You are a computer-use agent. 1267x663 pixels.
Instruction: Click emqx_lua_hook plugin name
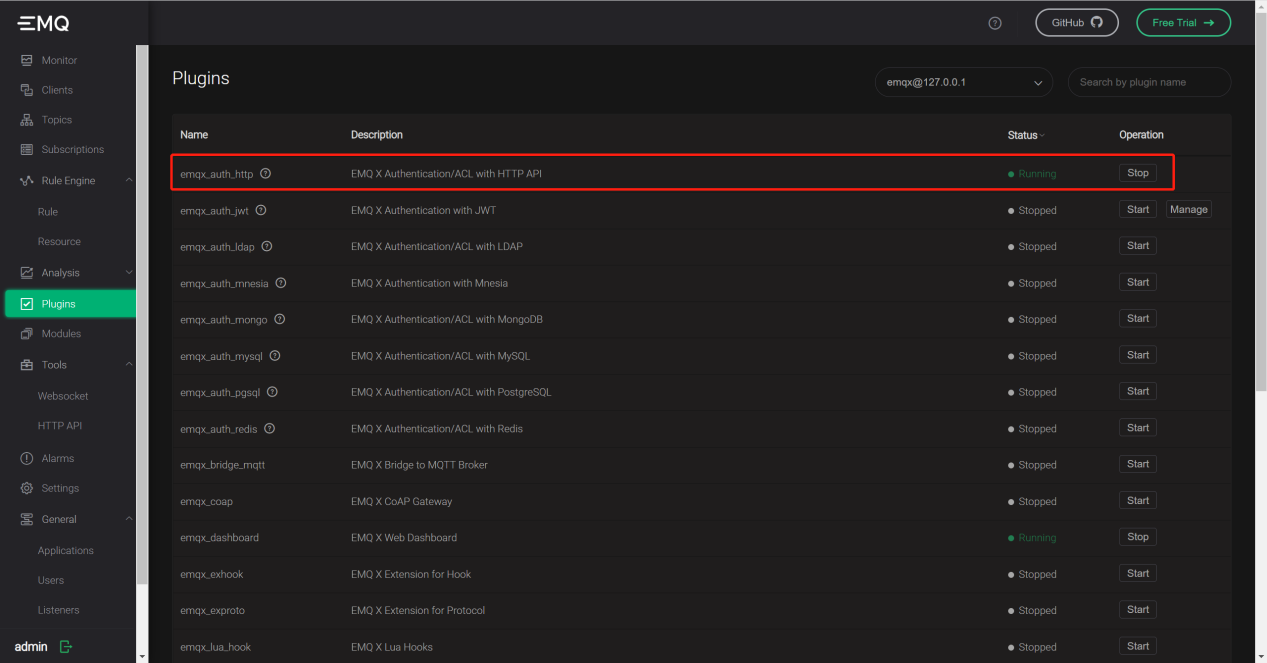point(215,647)
